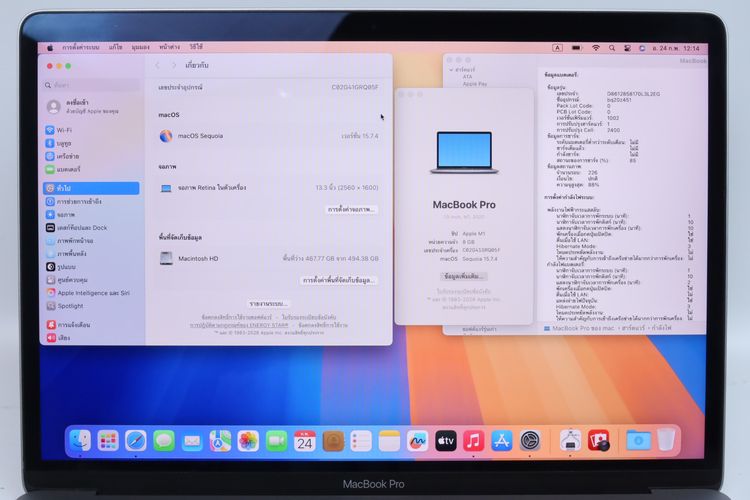This screenshot has width=750, height=500.
Task: Open Apple TV from the Dock
Action: point(445,441)
